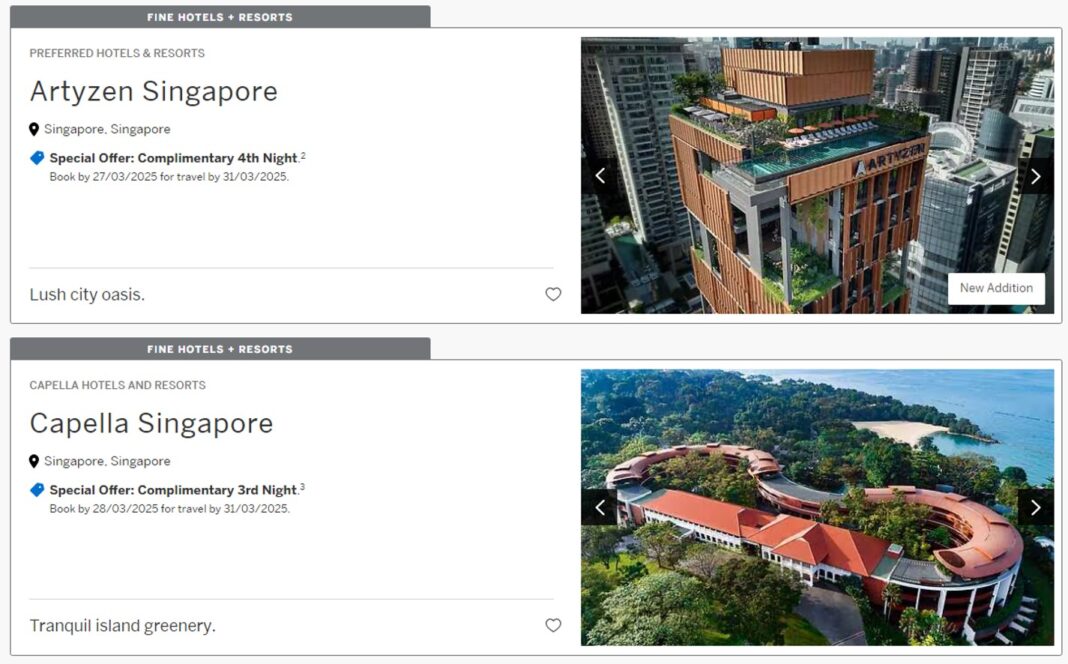Open the Capella Singapore hotel title
1068x664 pixels.
click(151, 423)
